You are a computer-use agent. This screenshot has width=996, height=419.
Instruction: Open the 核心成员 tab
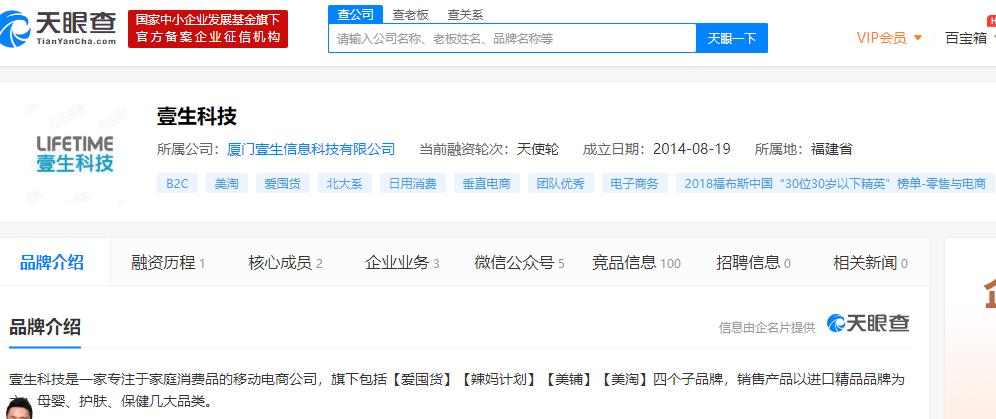[x=285, y=263]
